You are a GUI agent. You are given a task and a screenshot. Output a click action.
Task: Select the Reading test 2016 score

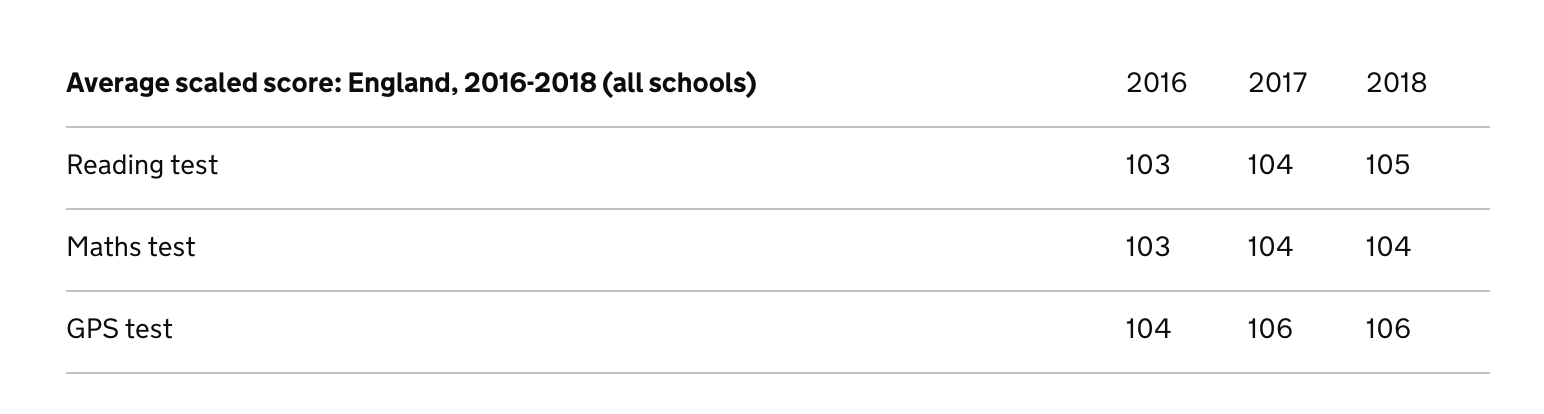pyautogui.click(x=1148, y=165)
